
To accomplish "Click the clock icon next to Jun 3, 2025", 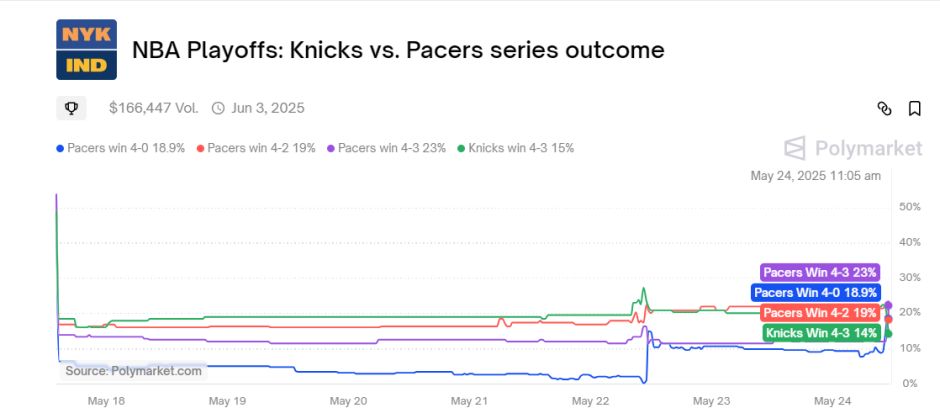I will tap(219, 108).
